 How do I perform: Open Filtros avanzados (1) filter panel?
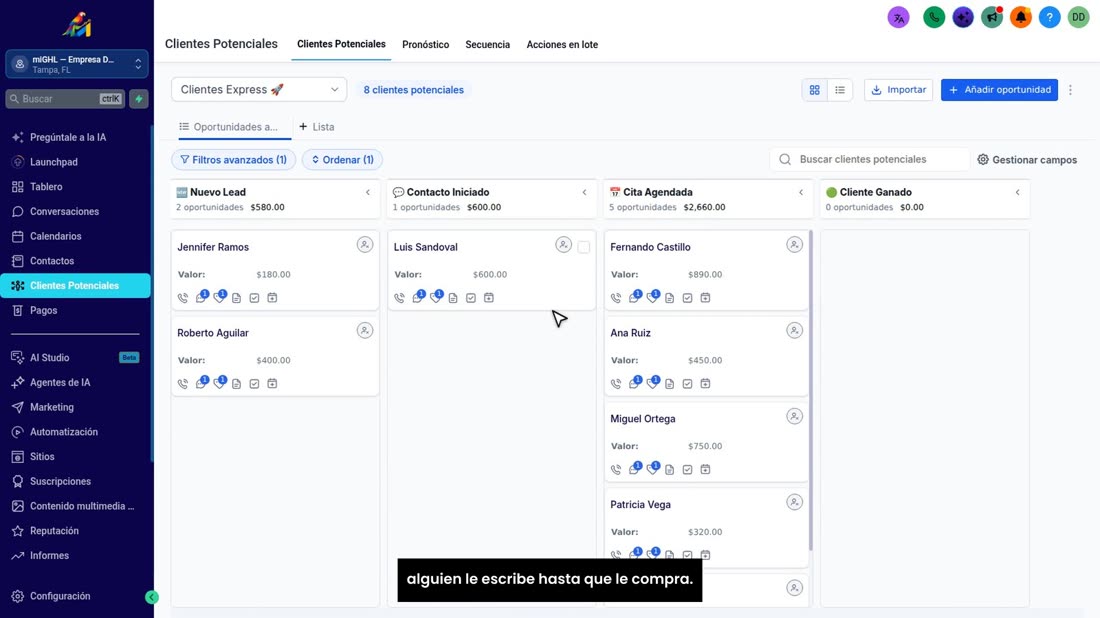(234, 160)
